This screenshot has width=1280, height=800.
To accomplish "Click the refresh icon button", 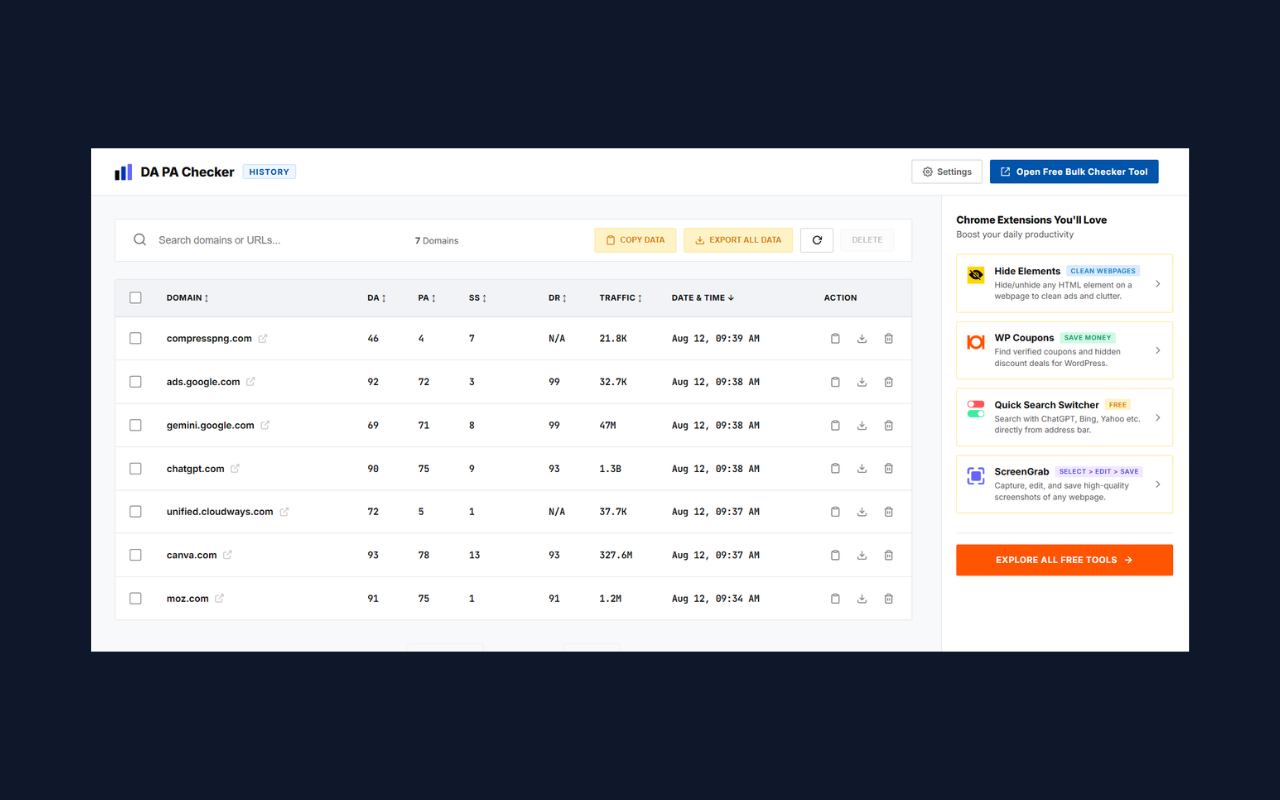I will tap(817, 240).
